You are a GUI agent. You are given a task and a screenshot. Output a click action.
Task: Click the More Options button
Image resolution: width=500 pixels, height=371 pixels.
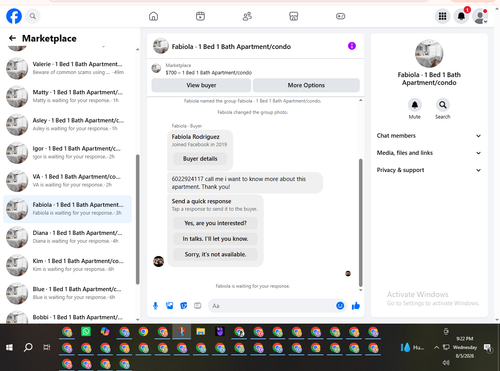click(x=306, y=85)
